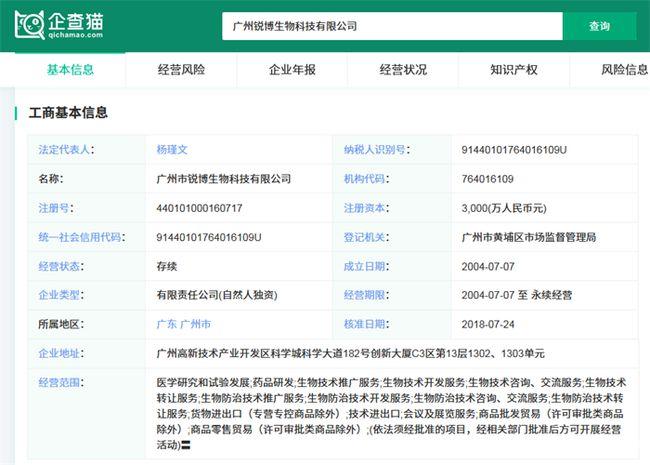
Task: Select the business scope paragraph
Action: (x=391, y=413)
